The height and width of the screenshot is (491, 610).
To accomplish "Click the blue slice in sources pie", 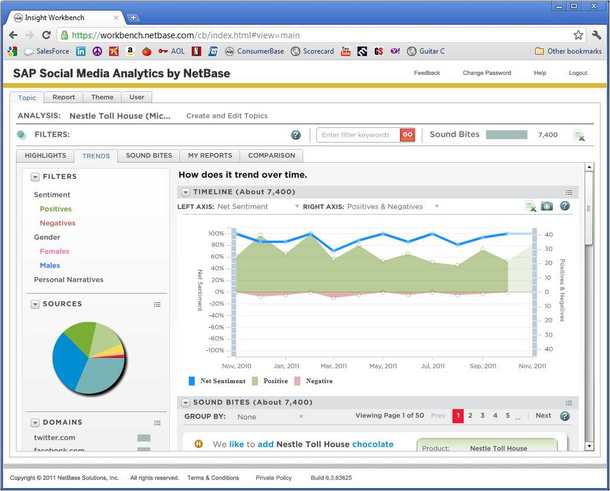I will tap(68, 360).
